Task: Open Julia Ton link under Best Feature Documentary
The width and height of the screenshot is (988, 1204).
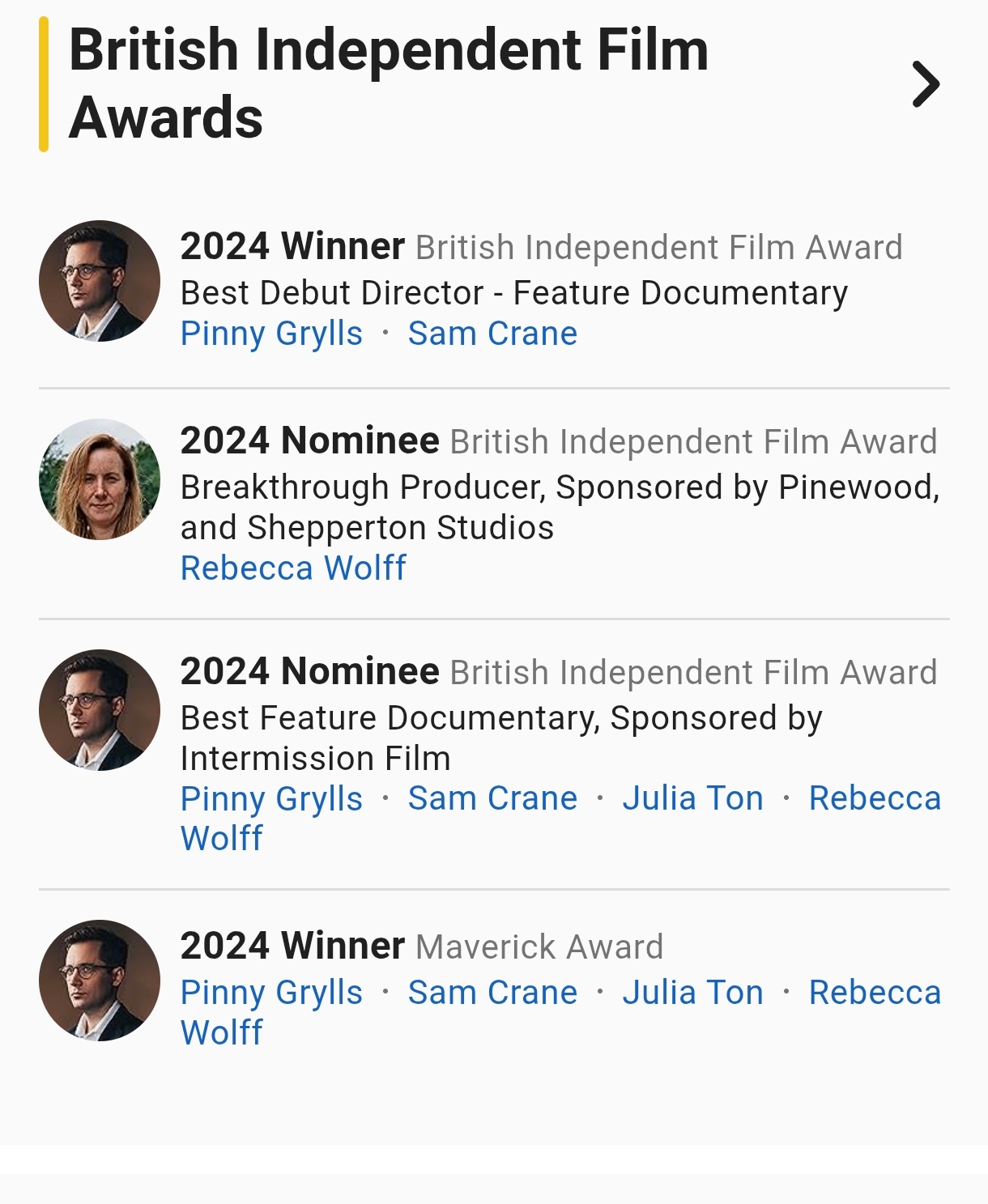Action: (x=692, y=799)
